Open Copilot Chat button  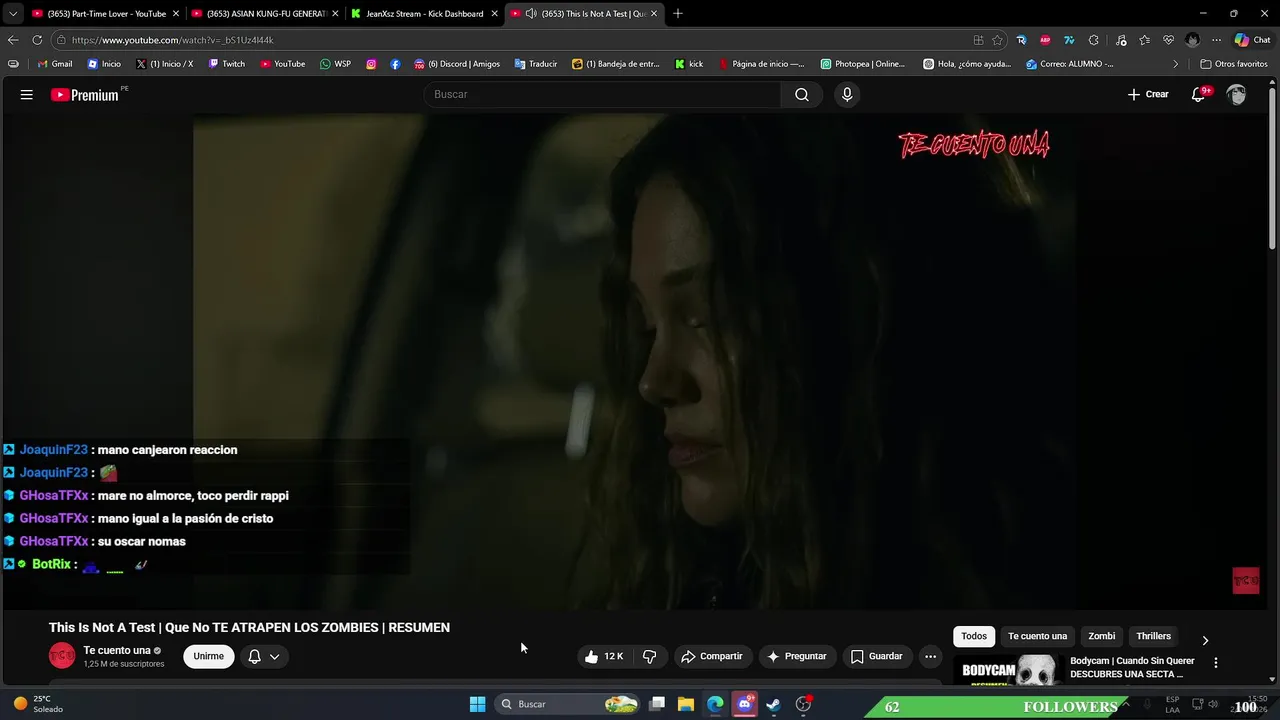point(1252,40)
